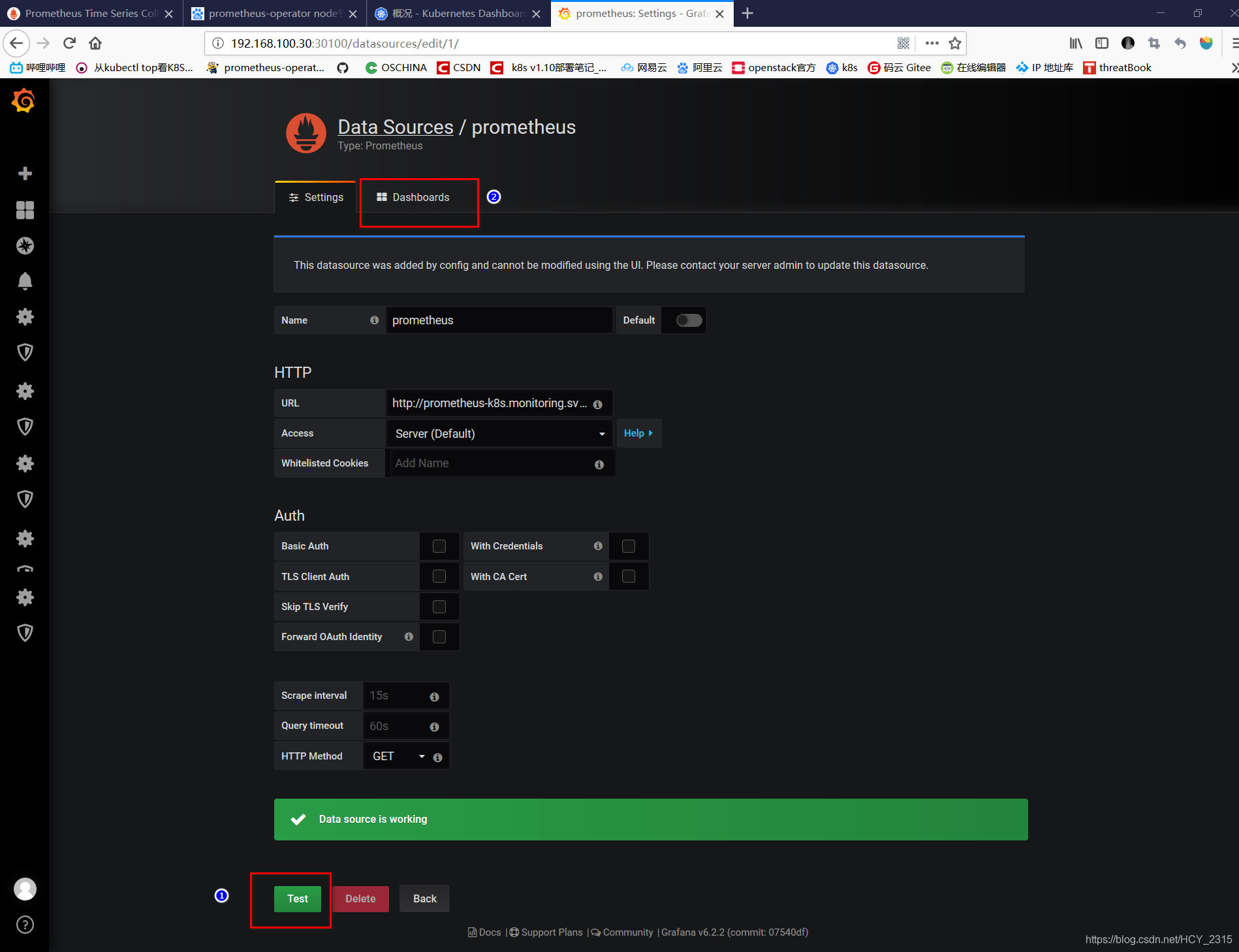Image resolution: width=1239 pixels, height=952 pixels.
Task: Click the QR code icon in address bar
Action: (903, 43)
